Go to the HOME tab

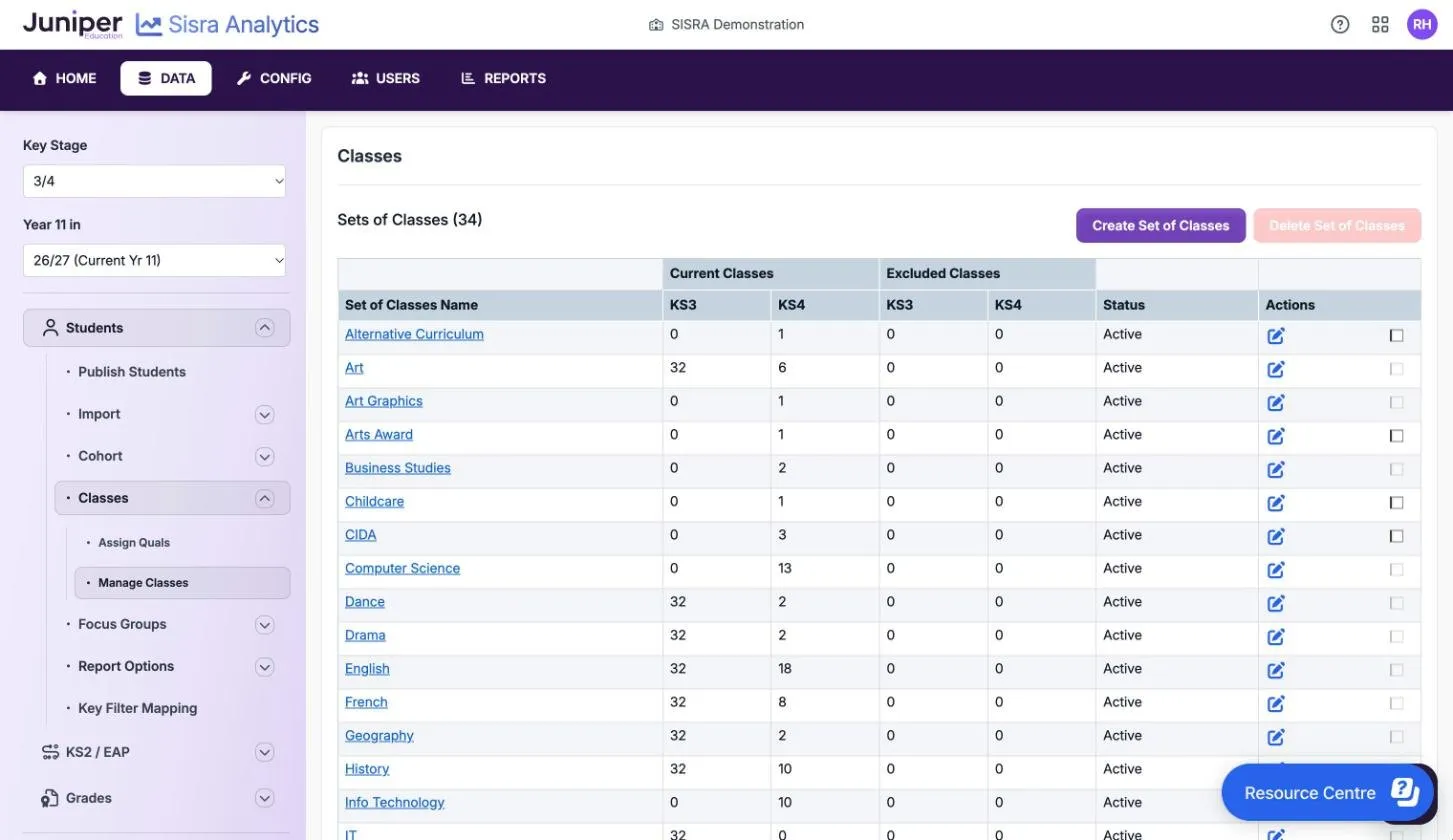65,78
